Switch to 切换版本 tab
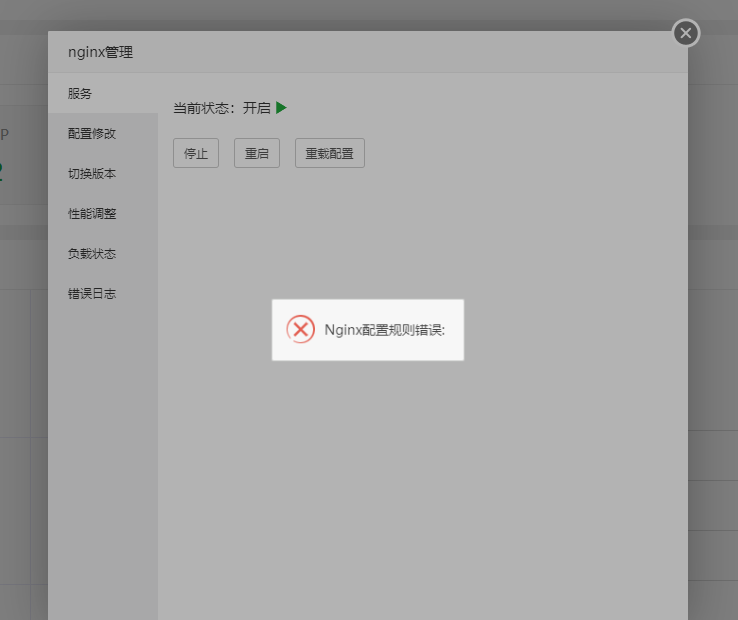The width and height of the screenshot is (738, 620). coord(103,174)
